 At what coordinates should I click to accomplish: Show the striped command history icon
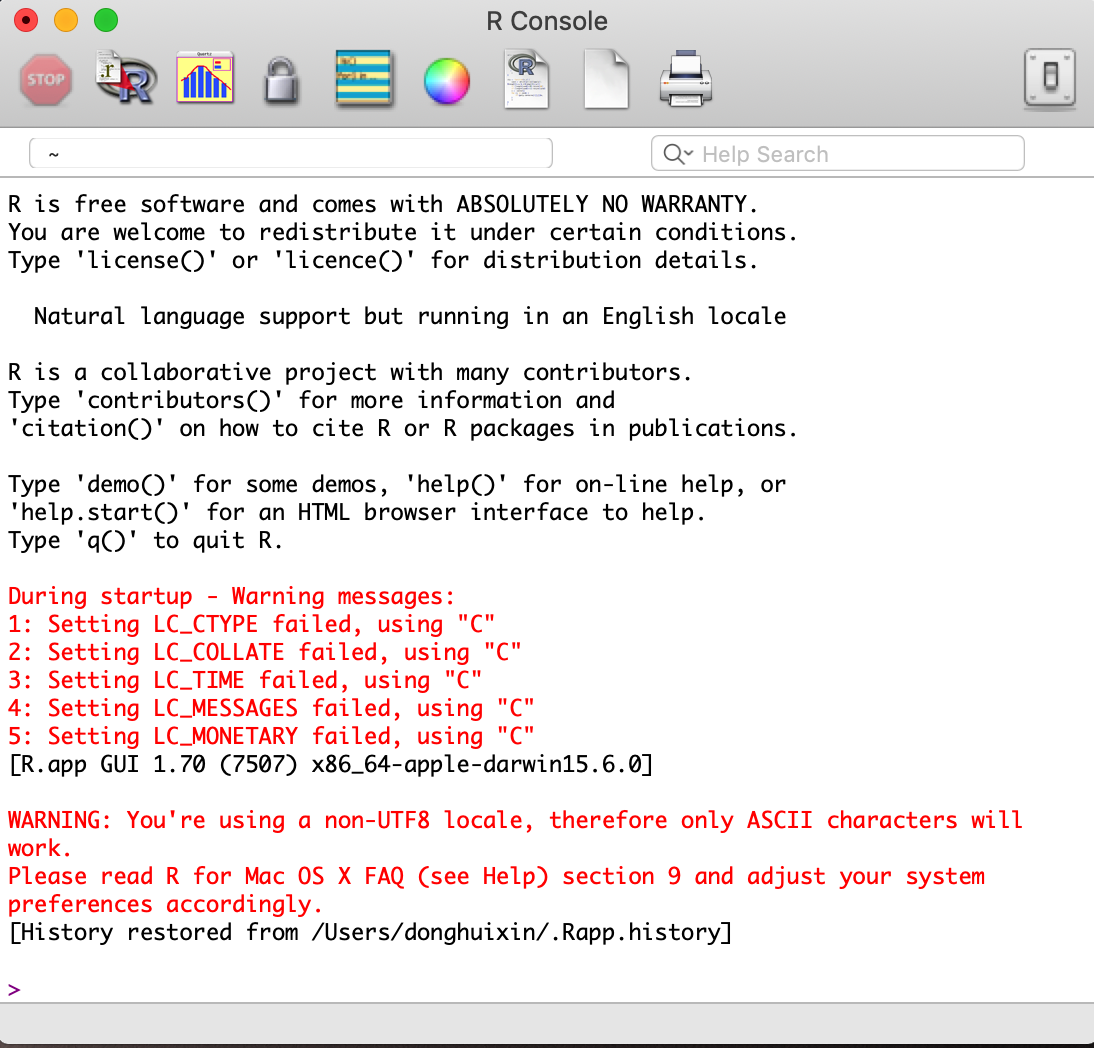pos(363,77)
